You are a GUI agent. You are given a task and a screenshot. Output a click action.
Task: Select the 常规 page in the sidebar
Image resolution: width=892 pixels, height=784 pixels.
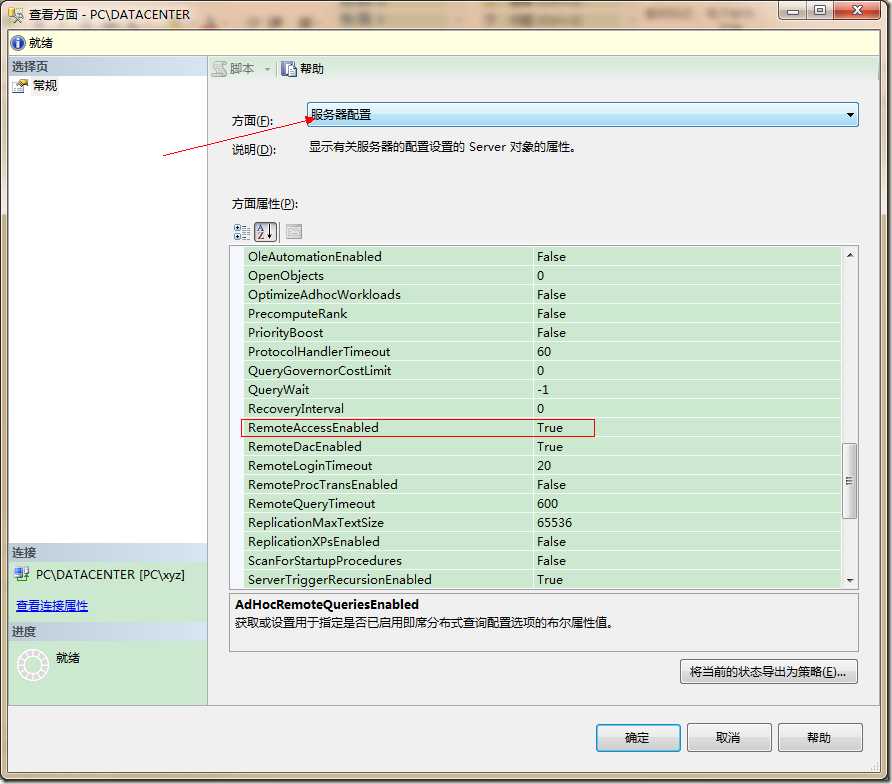click(x=44, y=86)
